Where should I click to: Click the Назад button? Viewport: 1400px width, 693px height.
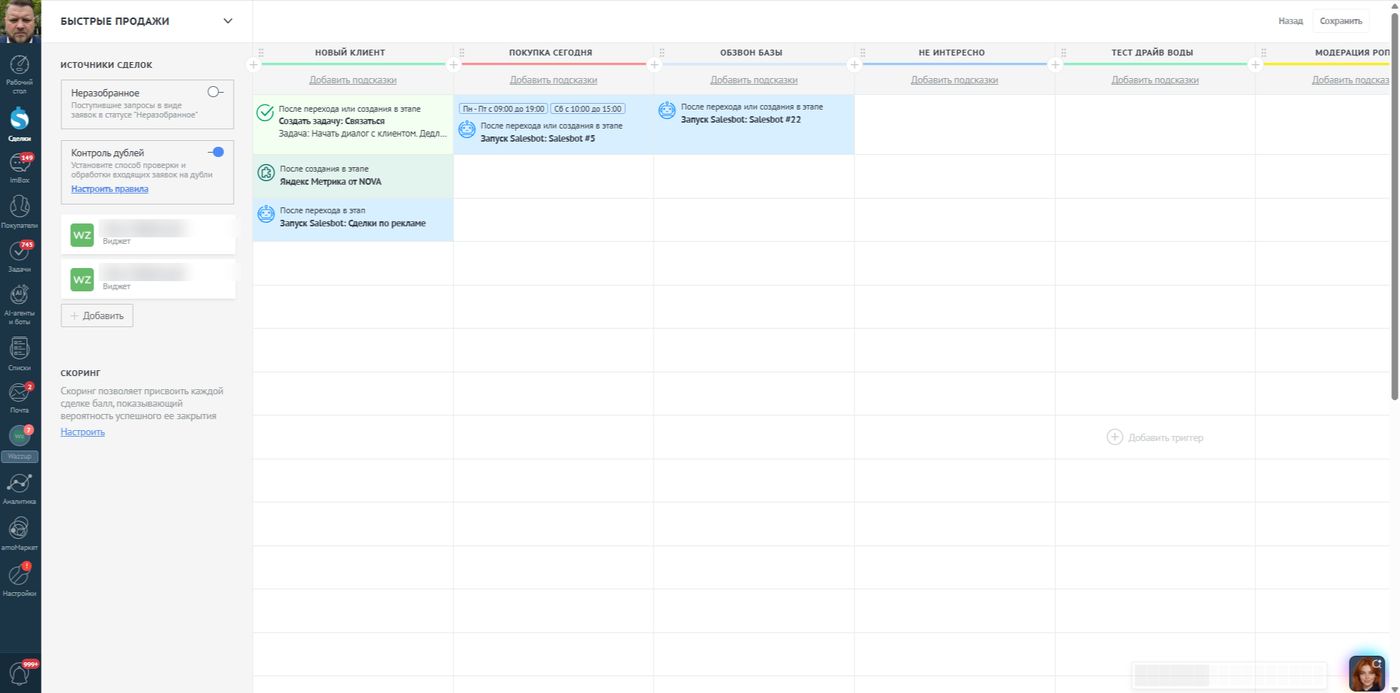(1290, 21)
